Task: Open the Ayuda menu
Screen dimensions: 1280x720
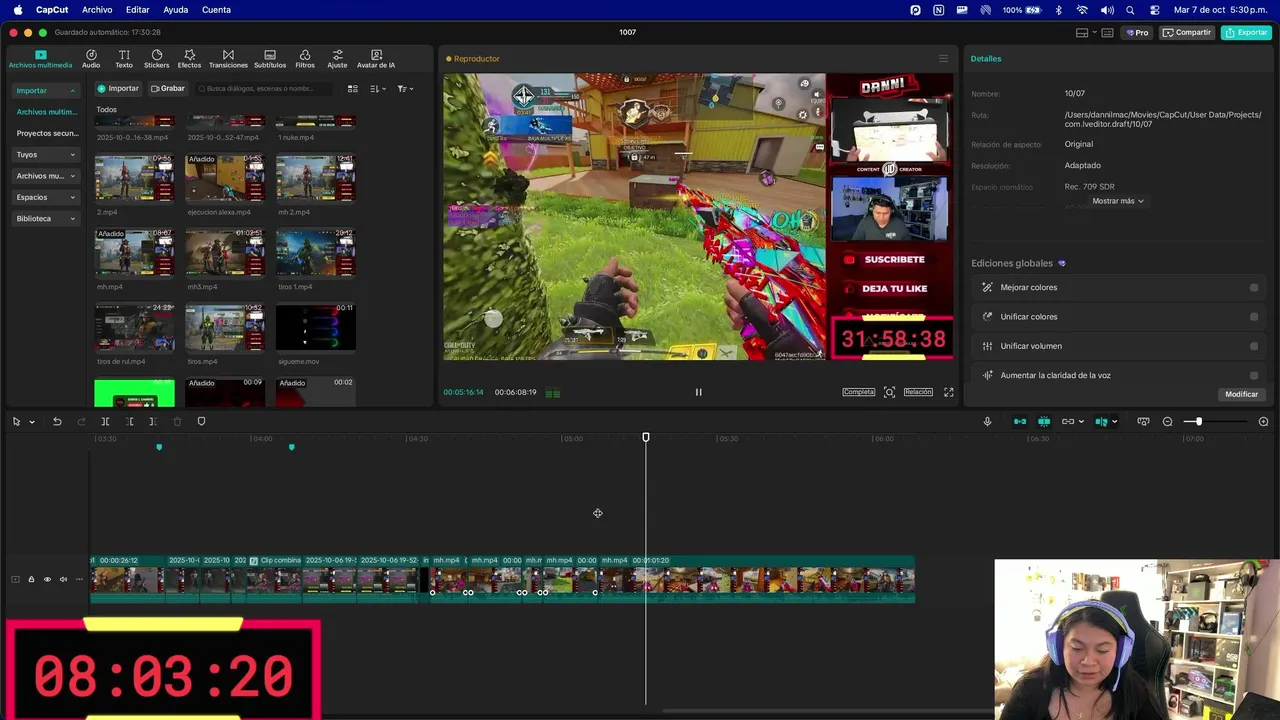Action: pyautogui.click(x=175, y=10)
